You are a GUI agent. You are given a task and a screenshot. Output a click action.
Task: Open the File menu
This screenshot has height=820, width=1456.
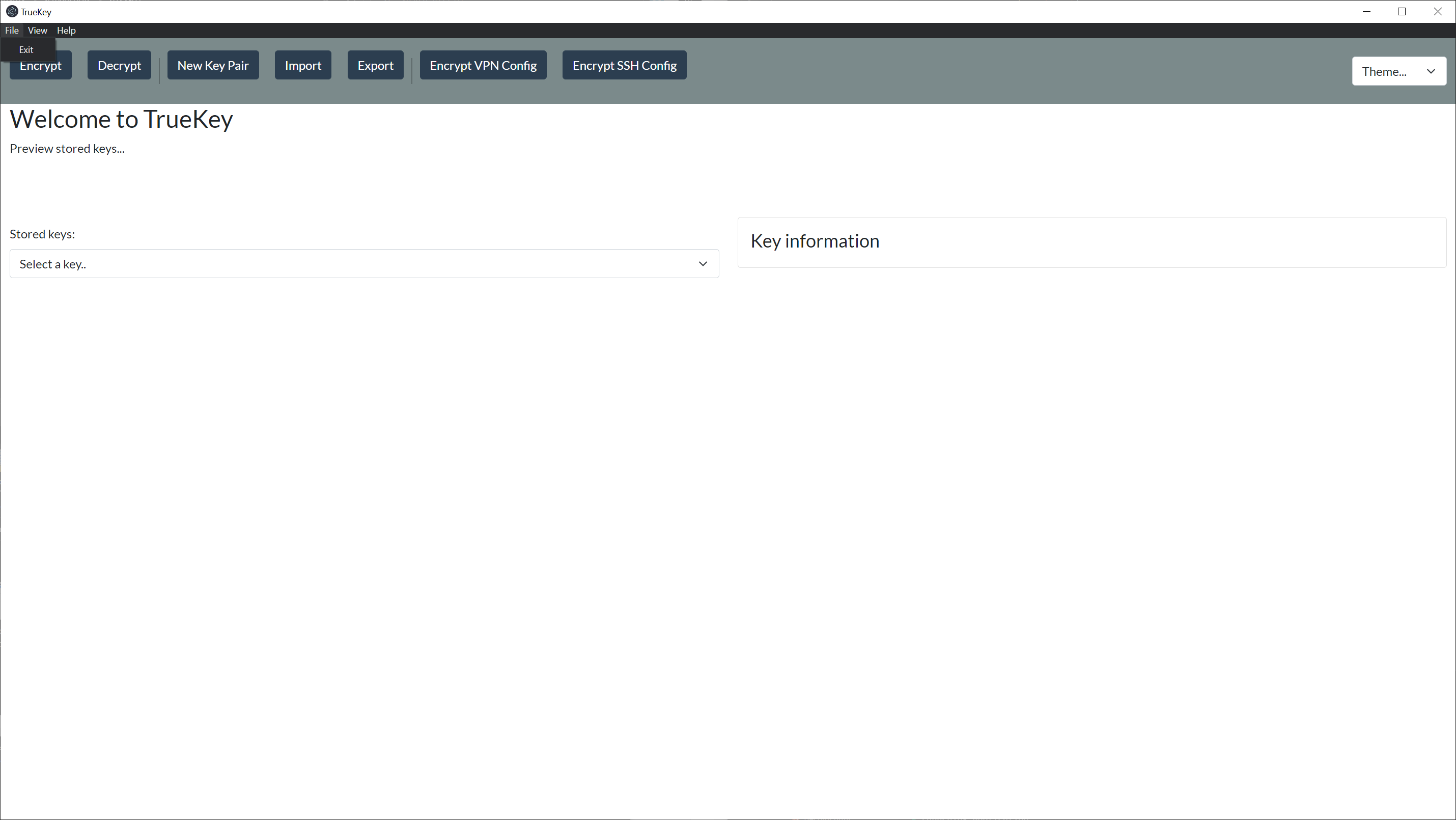pos(12,30)
